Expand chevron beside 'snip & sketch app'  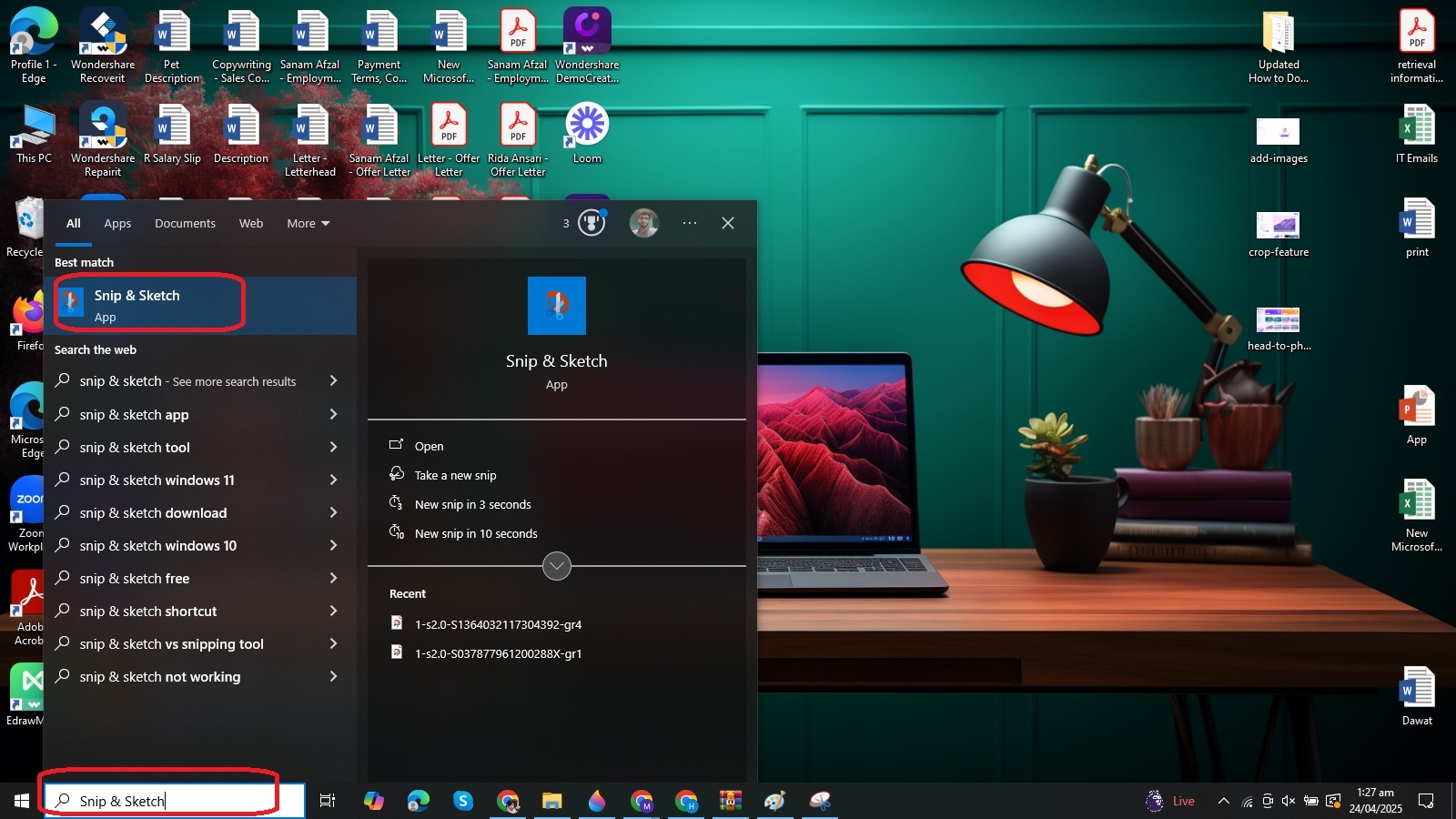[333, 414]
